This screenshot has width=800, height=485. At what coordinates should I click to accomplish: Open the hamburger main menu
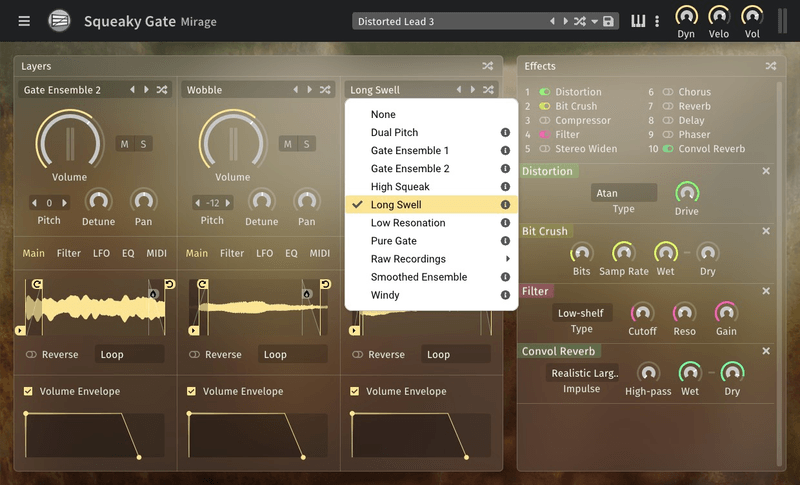click(24, 21)
